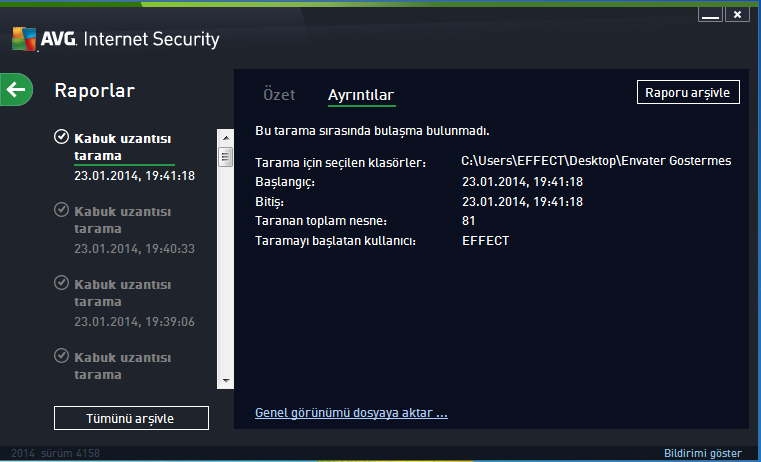Click the AVG logo icon
Screen dimensions: 761x462
24,39
